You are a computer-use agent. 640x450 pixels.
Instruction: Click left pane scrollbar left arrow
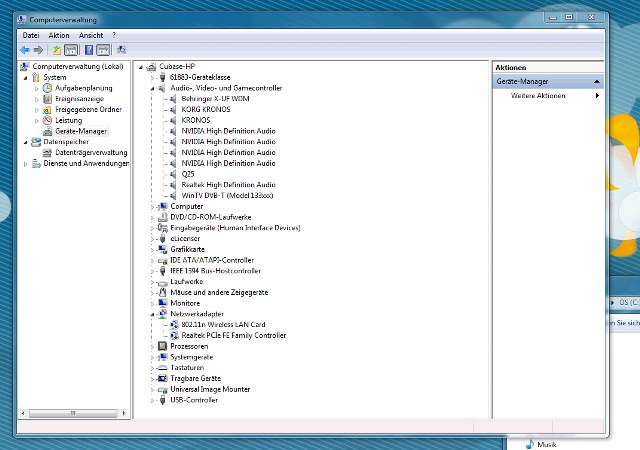coord(23,413)
